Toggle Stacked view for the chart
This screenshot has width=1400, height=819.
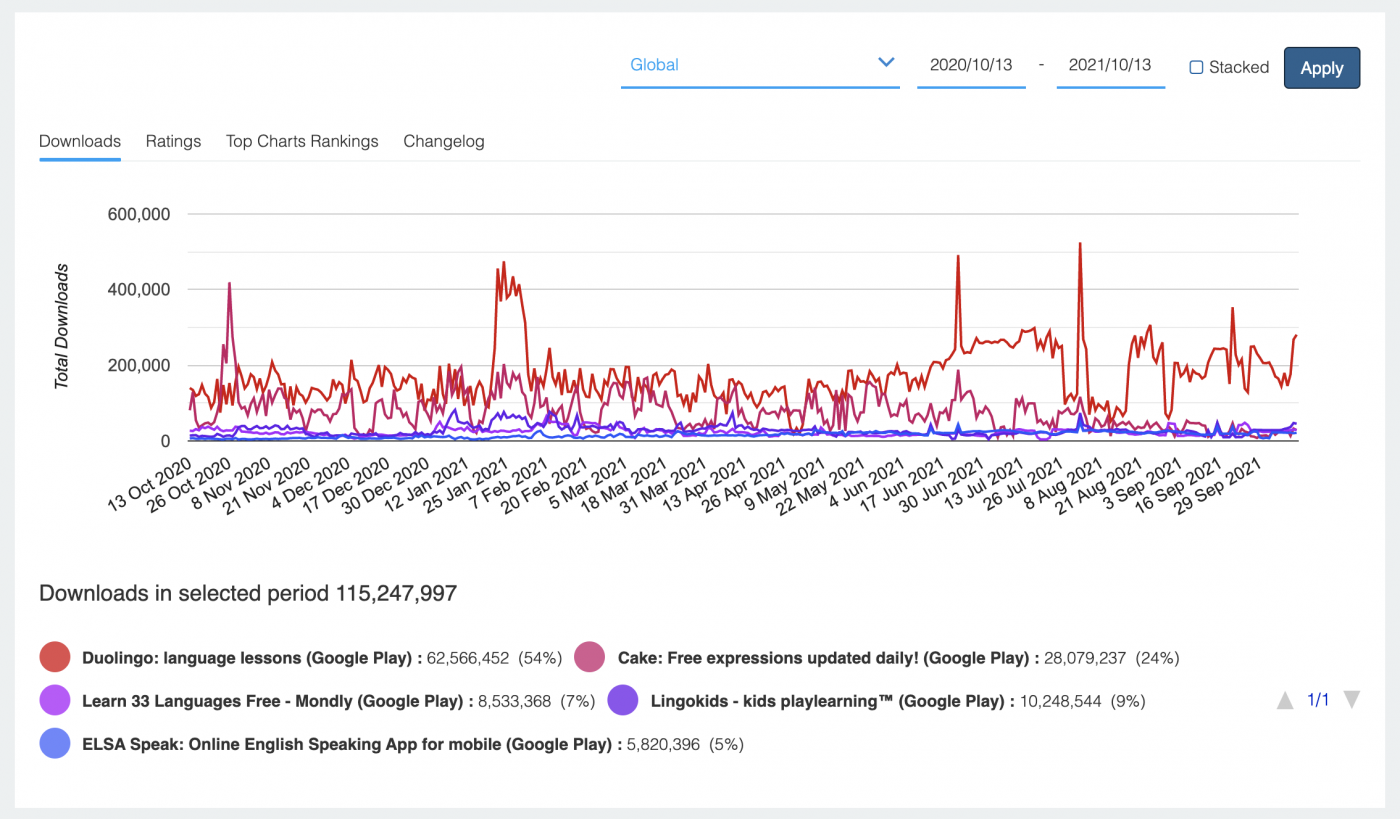tap(1196, 67)
